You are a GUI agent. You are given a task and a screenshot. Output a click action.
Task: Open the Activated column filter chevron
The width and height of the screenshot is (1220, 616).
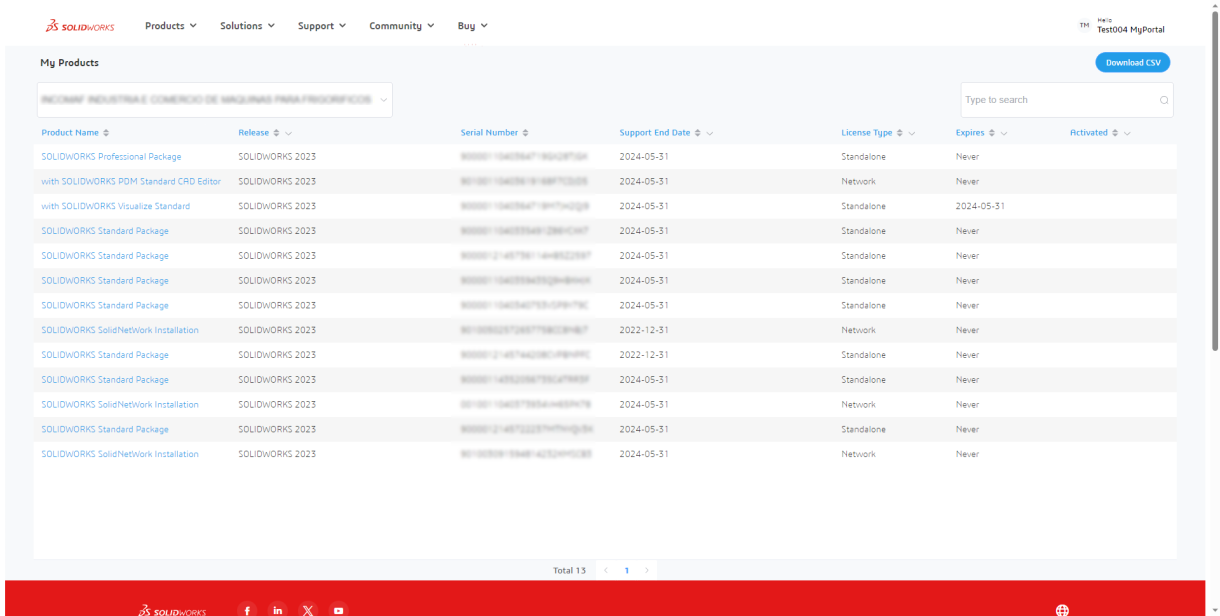[x=1127, y=133]
